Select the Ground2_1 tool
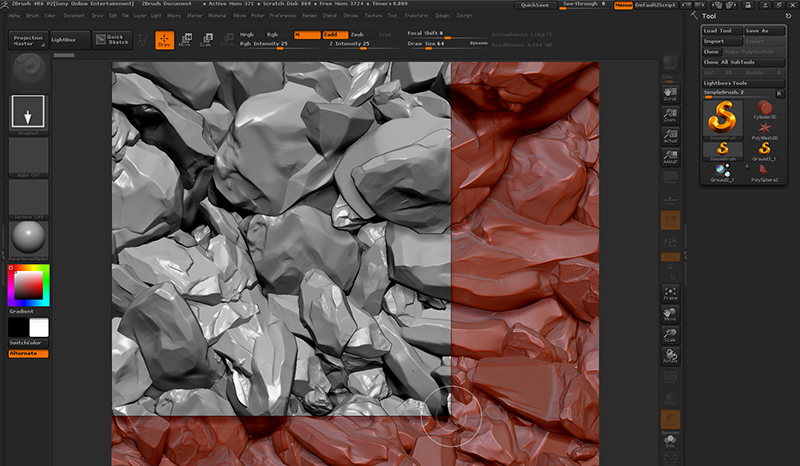 click(x=722, y=173)
